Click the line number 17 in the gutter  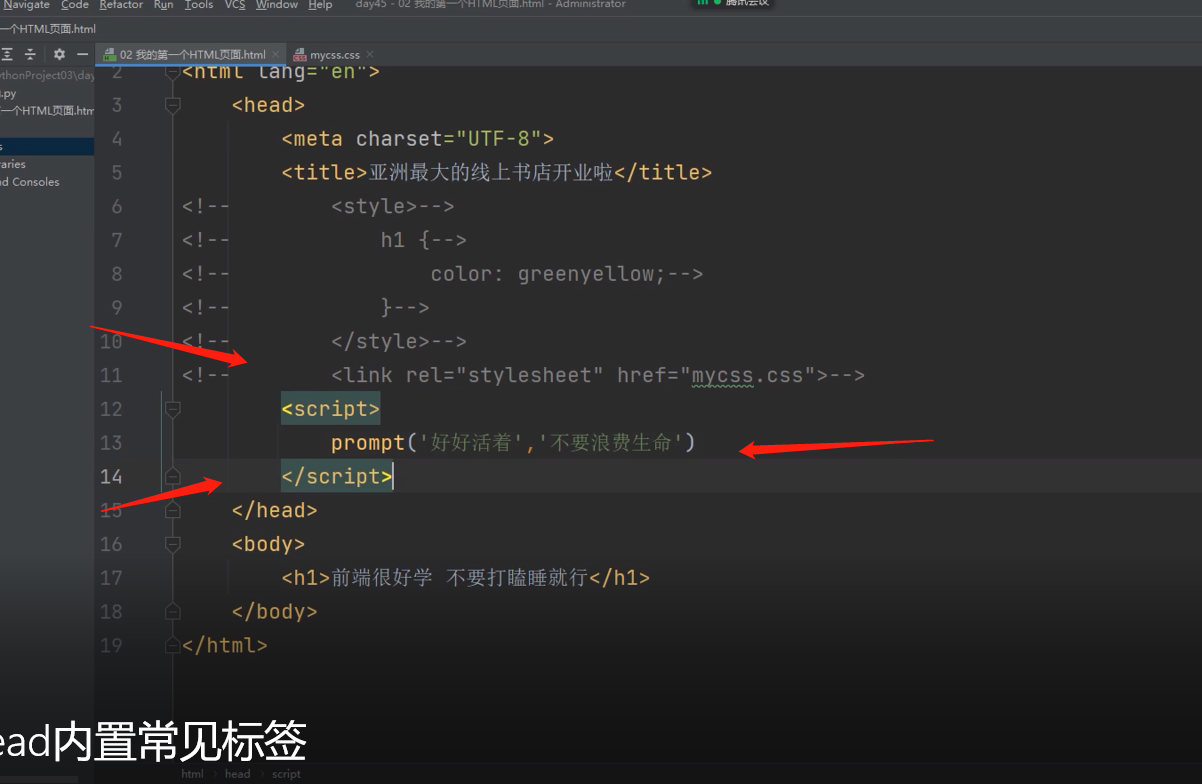tap(111, 577)
